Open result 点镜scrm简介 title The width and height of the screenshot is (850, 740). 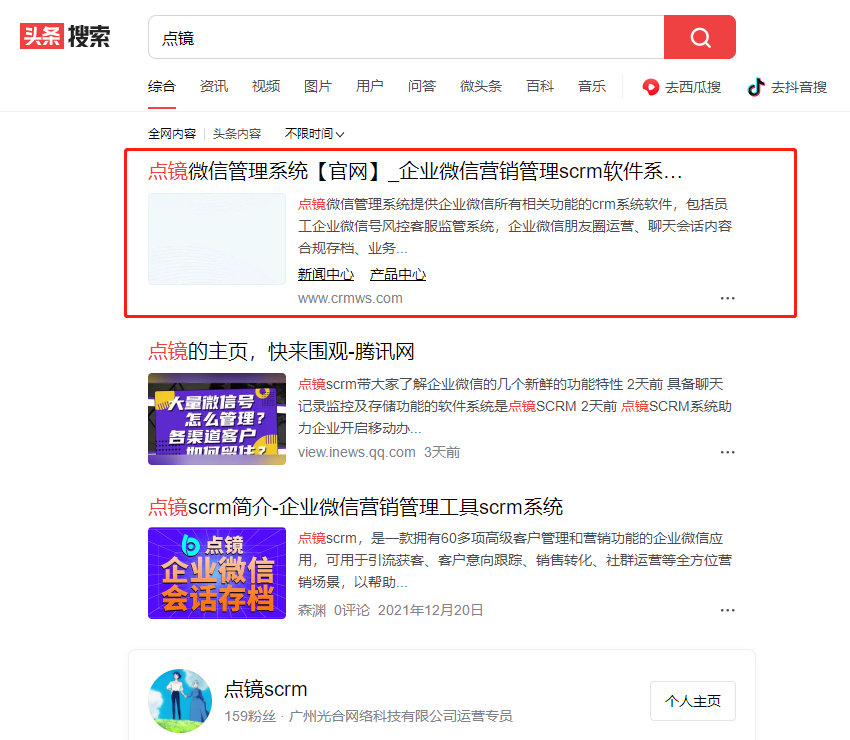tap(356, 507)
